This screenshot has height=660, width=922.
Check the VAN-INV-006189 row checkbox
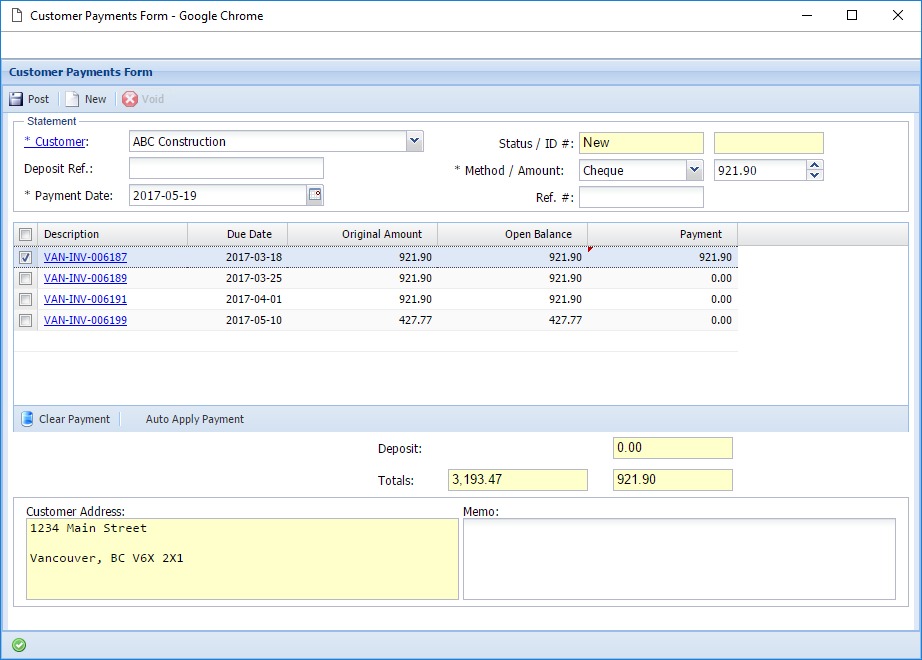pos(26,278)
